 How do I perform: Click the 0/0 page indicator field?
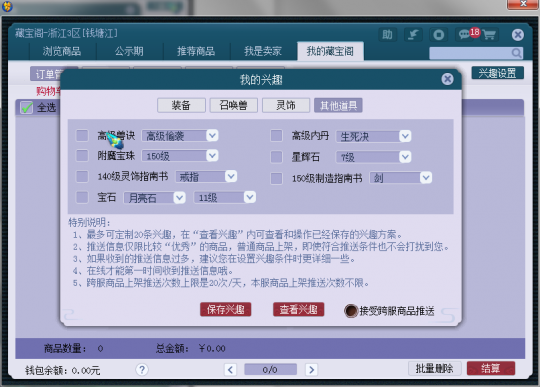pyautogui.click(x=270, y=370)
